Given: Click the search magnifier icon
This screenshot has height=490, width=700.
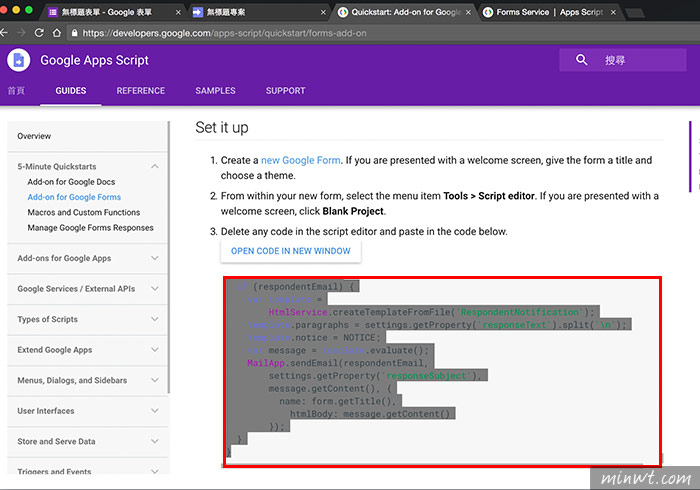Looking at the screenshot, I should (x=581, y=60).
